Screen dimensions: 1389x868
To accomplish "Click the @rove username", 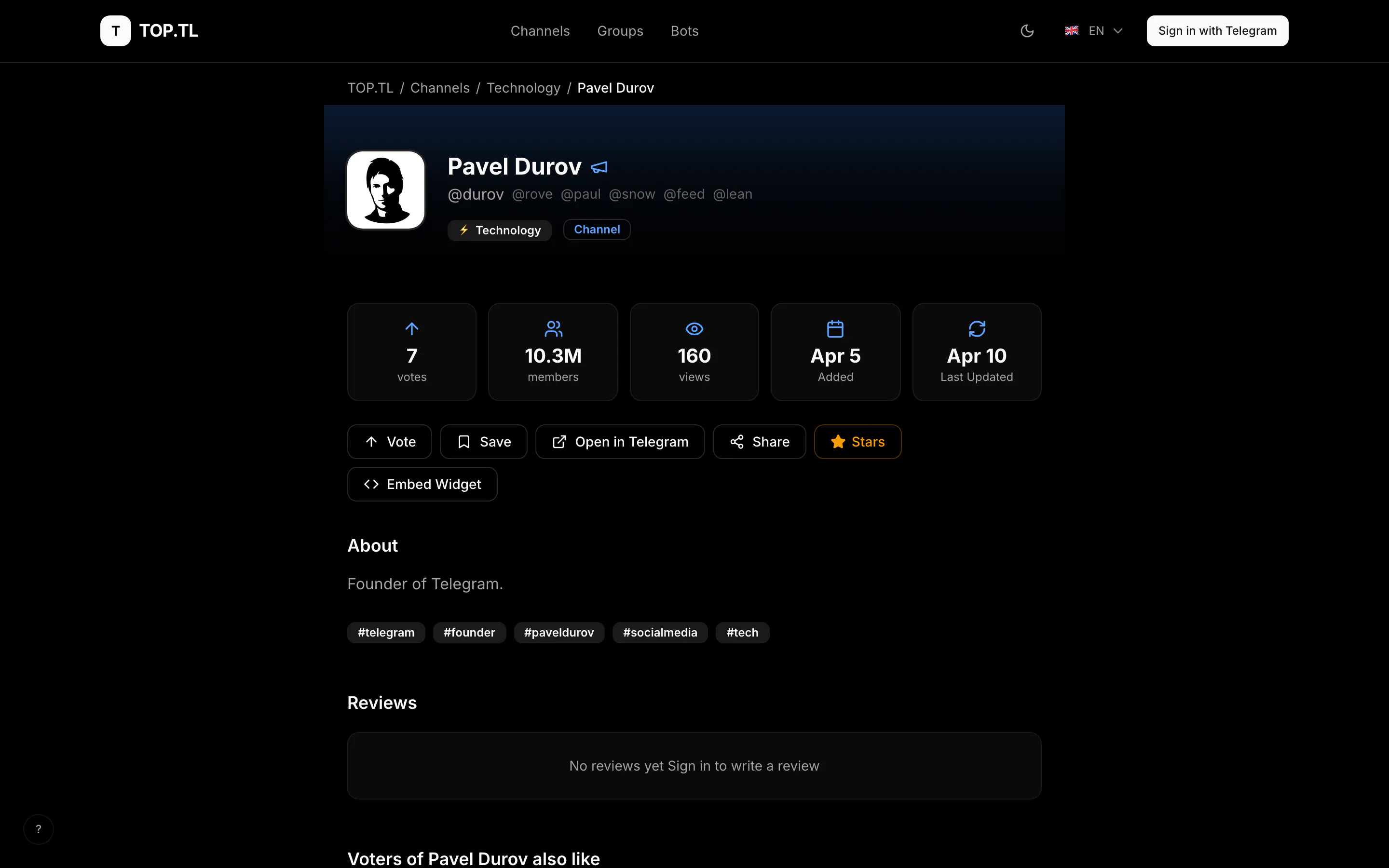I will point(532,195).
